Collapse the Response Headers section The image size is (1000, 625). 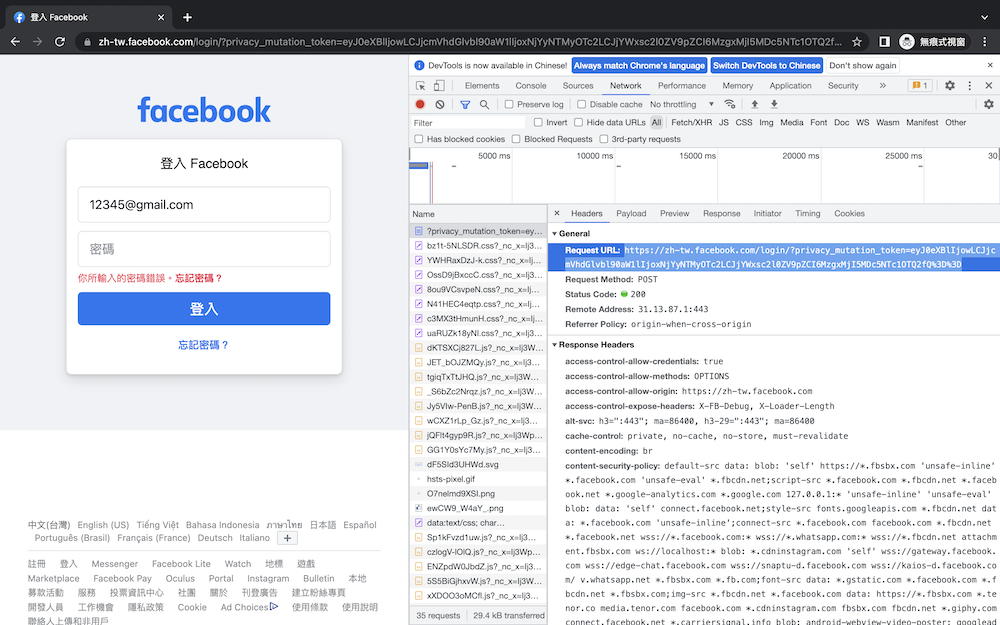[555, 344]
